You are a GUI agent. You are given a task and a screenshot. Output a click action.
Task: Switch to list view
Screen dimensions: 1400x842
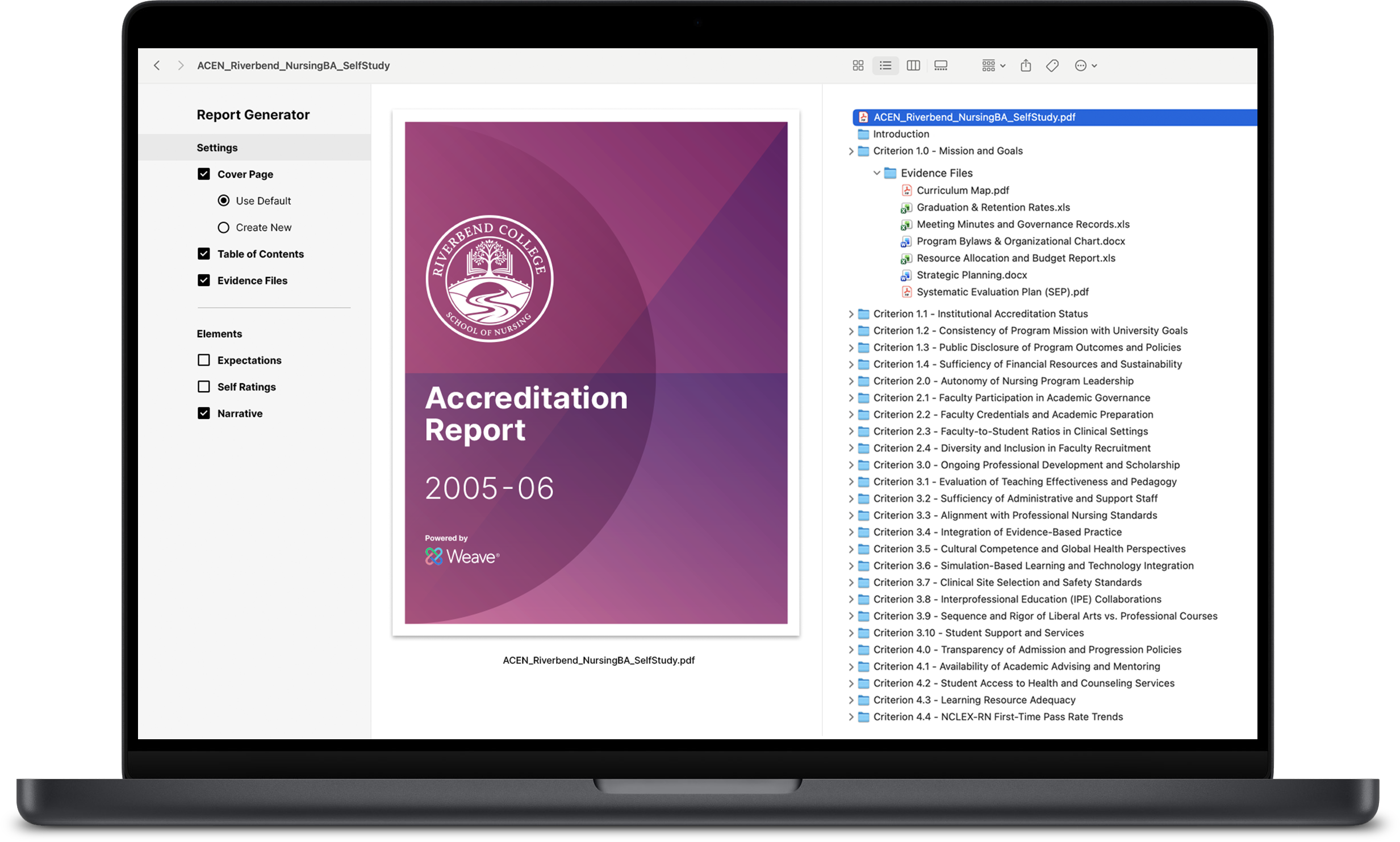(885, 66)
